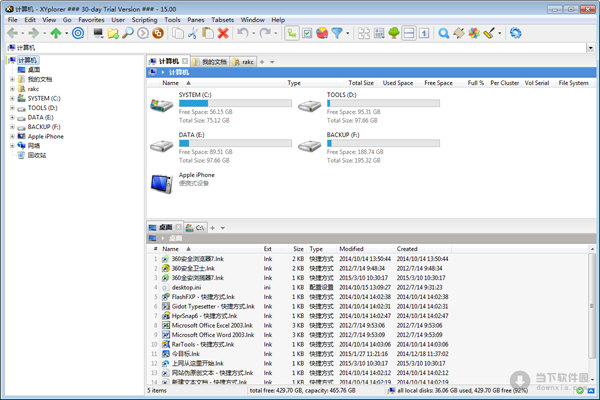600x400 pixels.
Task: Expand the SYSTEM (C:) tree node
Action: click(x=12, y=98)
